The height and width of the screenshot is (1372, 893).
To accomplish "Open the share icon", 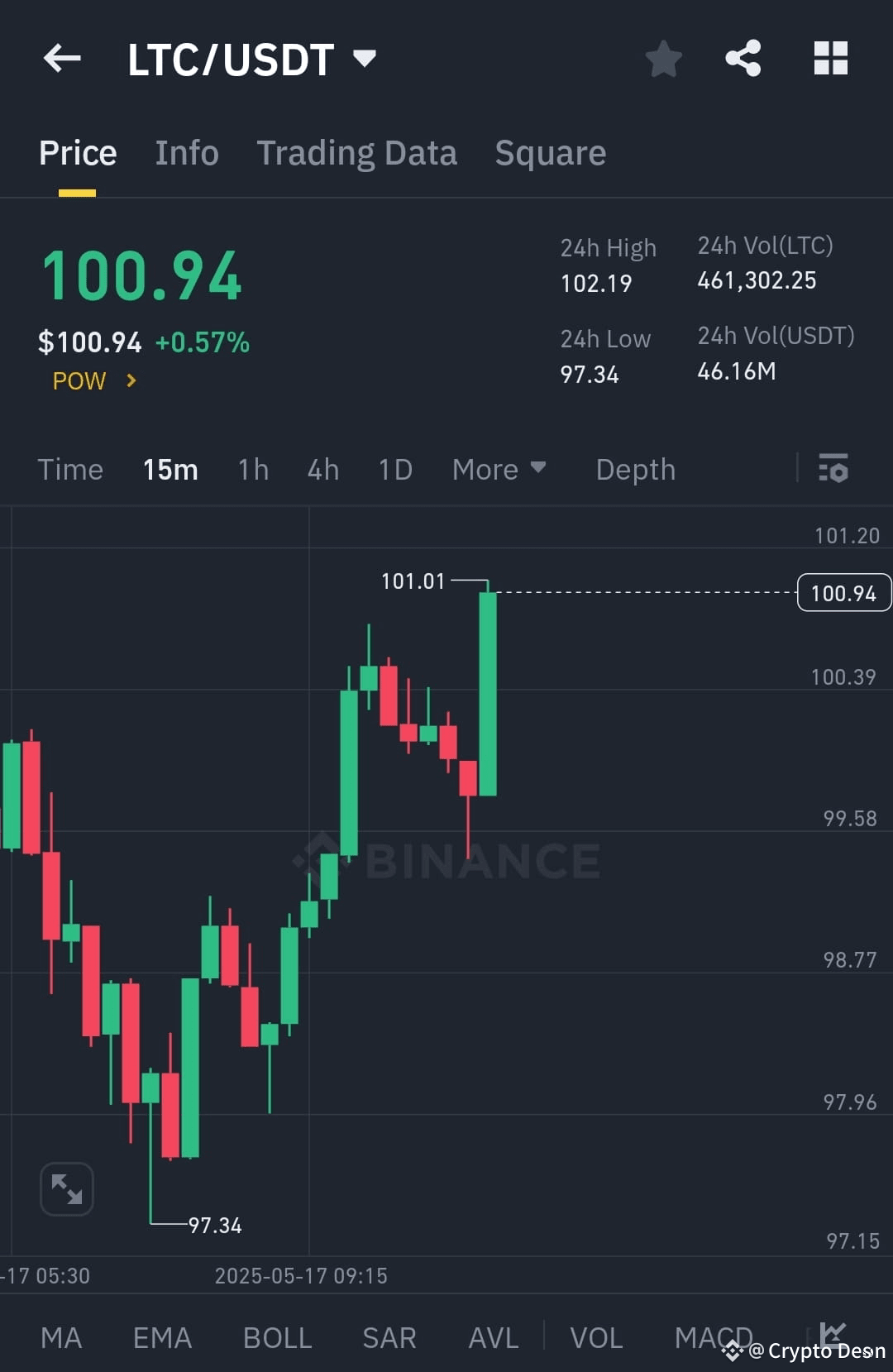I will 743,58.
